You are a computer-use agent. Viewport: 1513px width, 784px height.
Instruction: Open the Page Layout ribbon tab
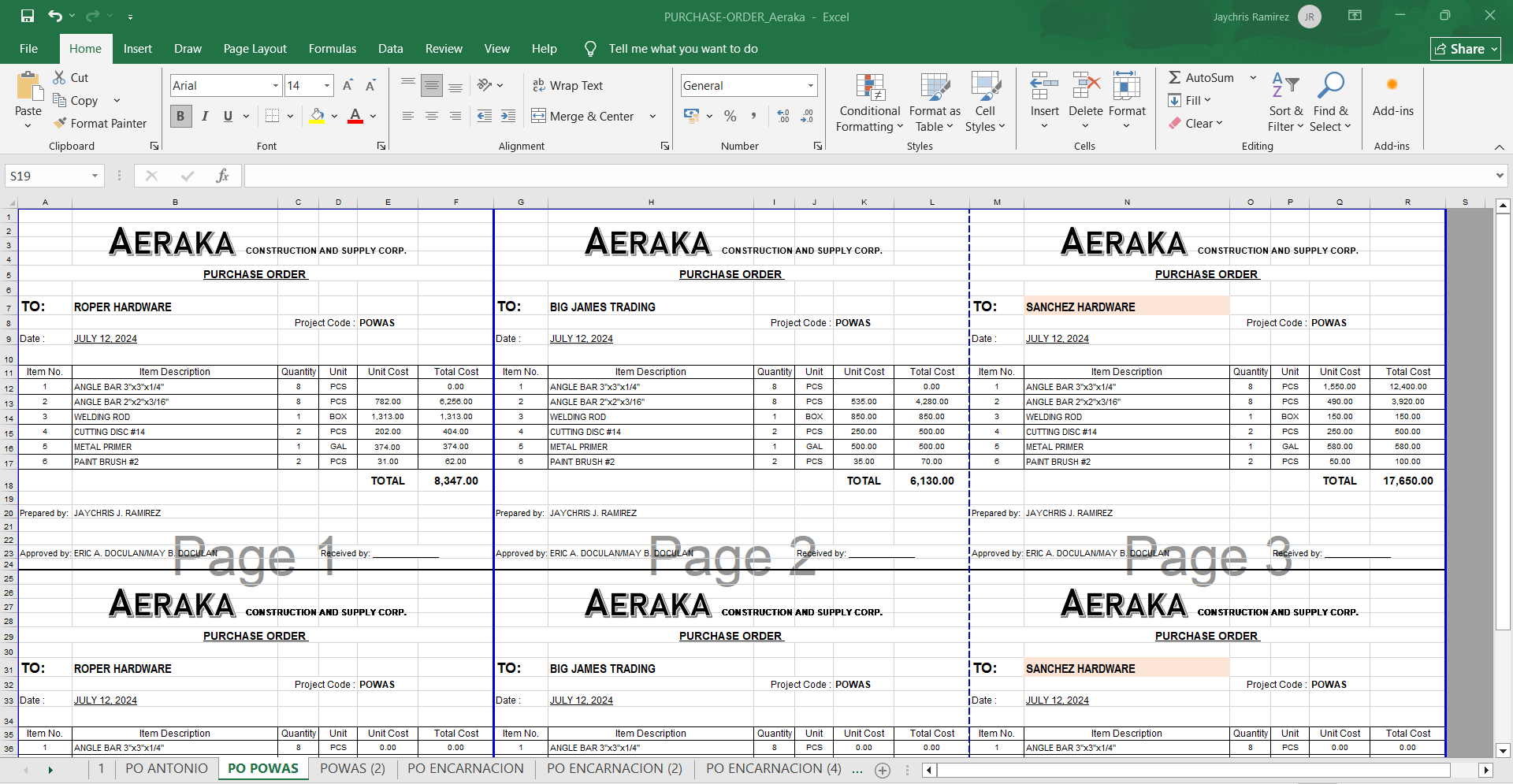pyautogui.click(x=255, y=49)
